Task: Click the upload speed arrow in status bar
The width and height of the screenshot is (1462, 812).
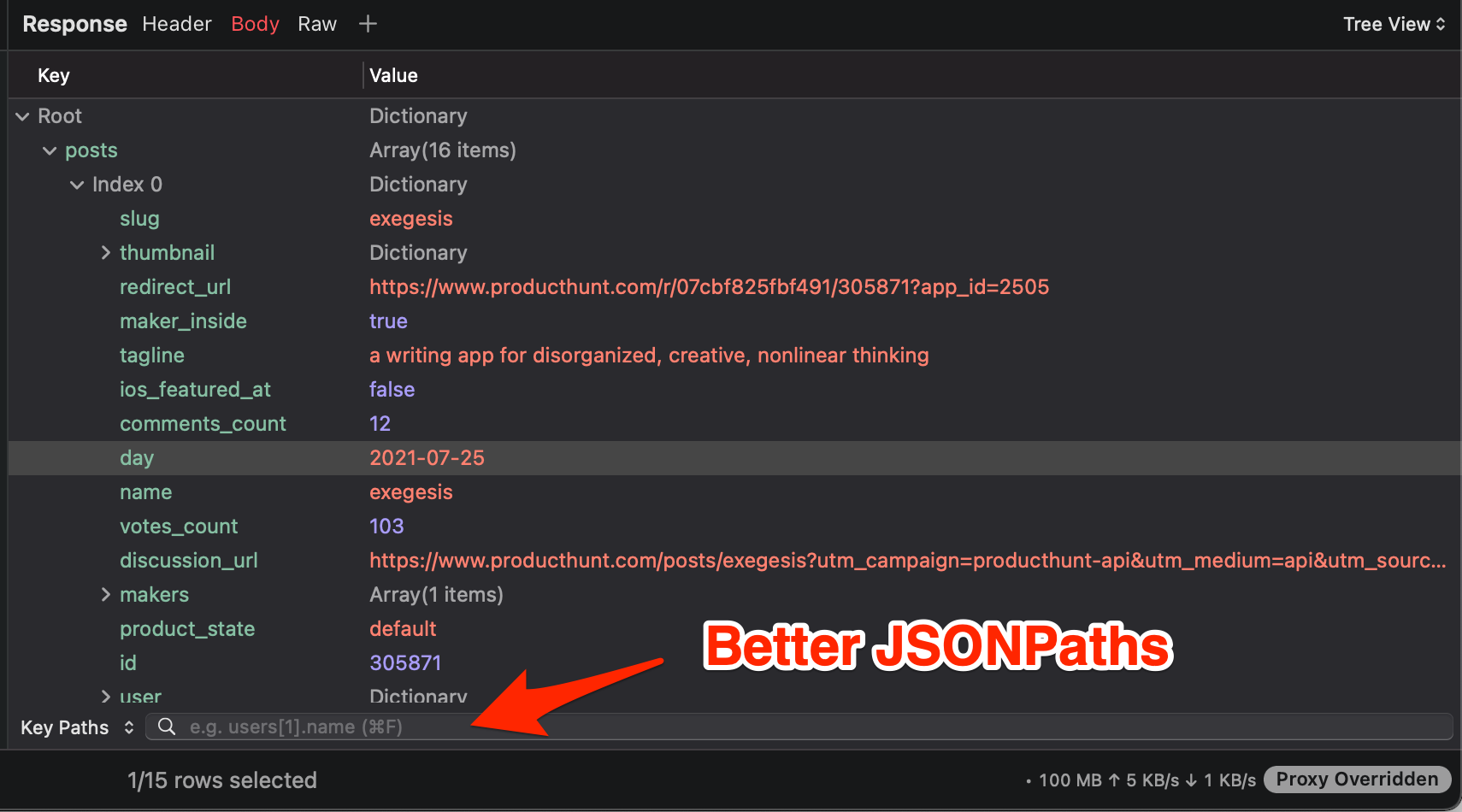Action: pyautogui.click(x=1114, y=780)
